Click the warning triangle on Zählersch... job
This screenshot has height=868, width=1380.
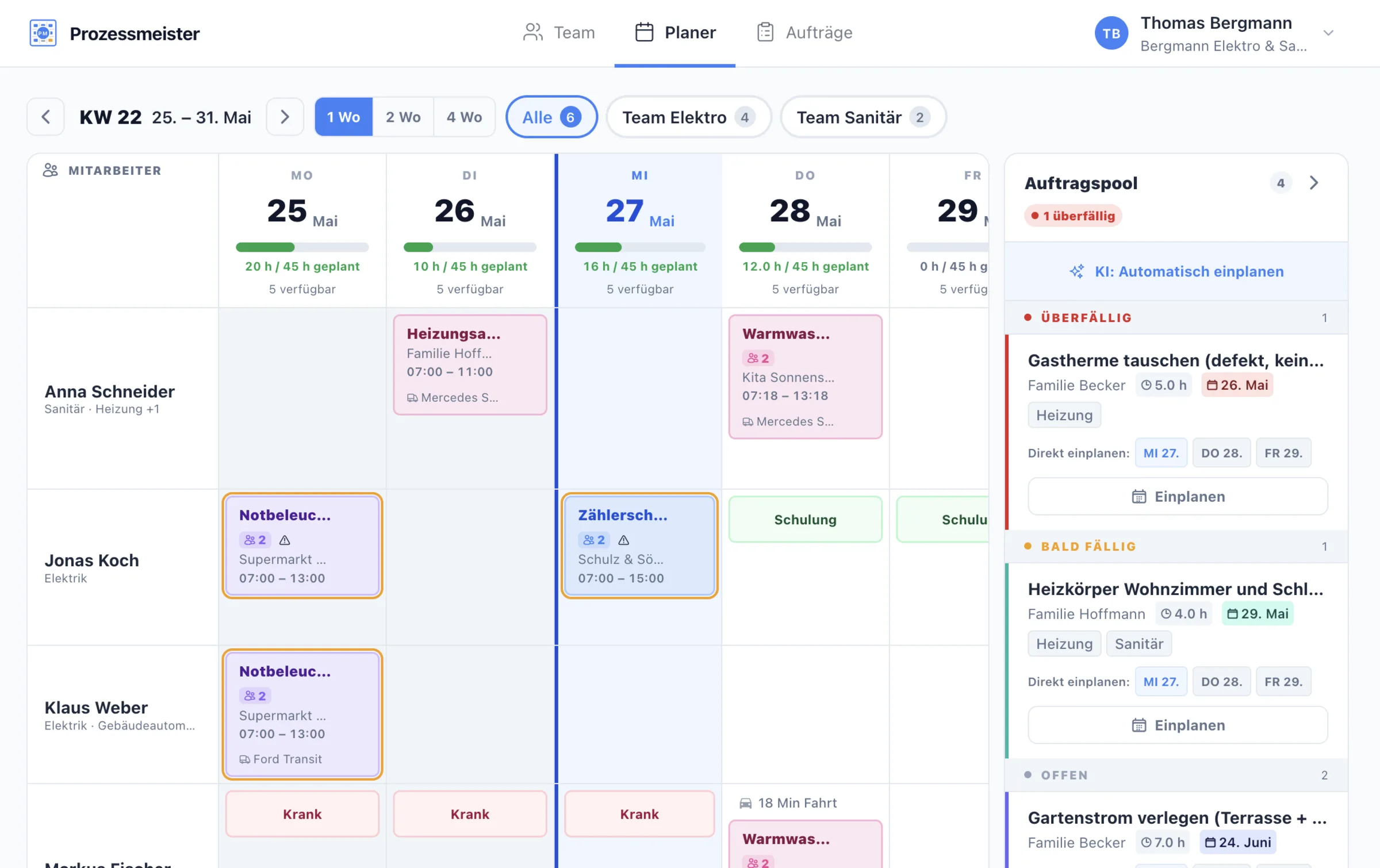623,540
